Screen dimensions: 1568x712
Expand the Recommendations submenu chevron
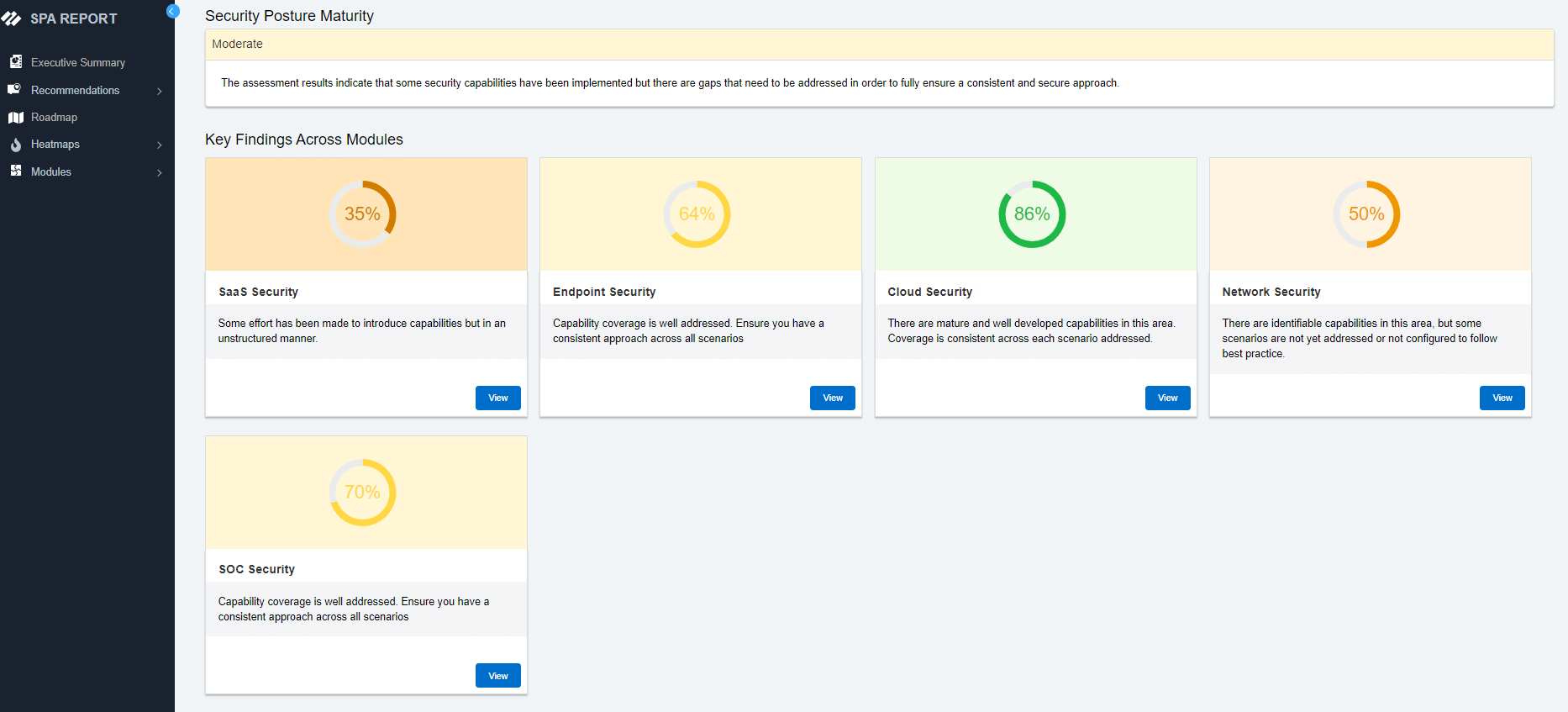coord(160,91)
